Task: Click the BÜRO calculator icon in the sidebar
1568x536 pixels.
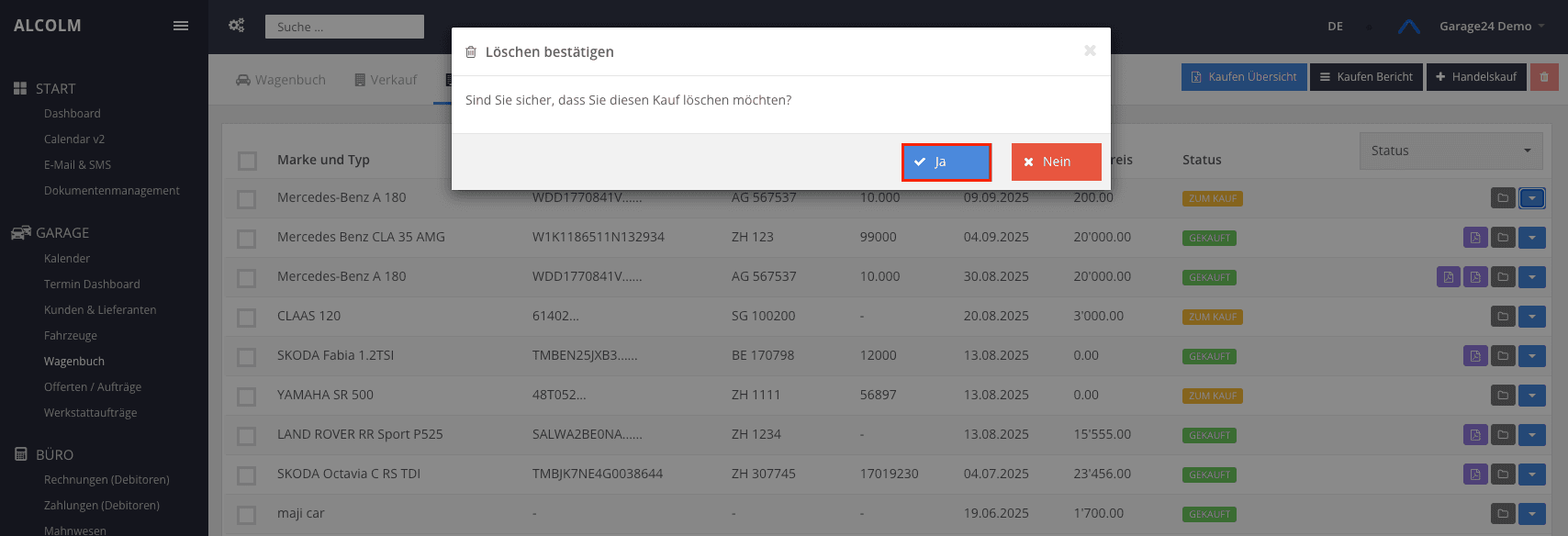Action: 21,454
